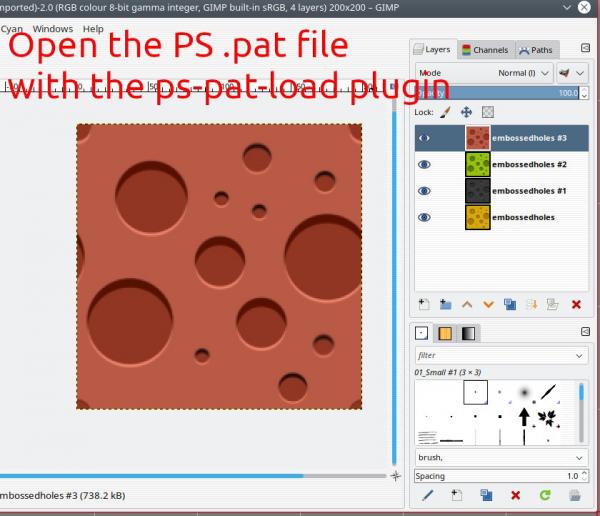Click the brush filter field
This screenshot has height=516, width=600.
(494, 356)
